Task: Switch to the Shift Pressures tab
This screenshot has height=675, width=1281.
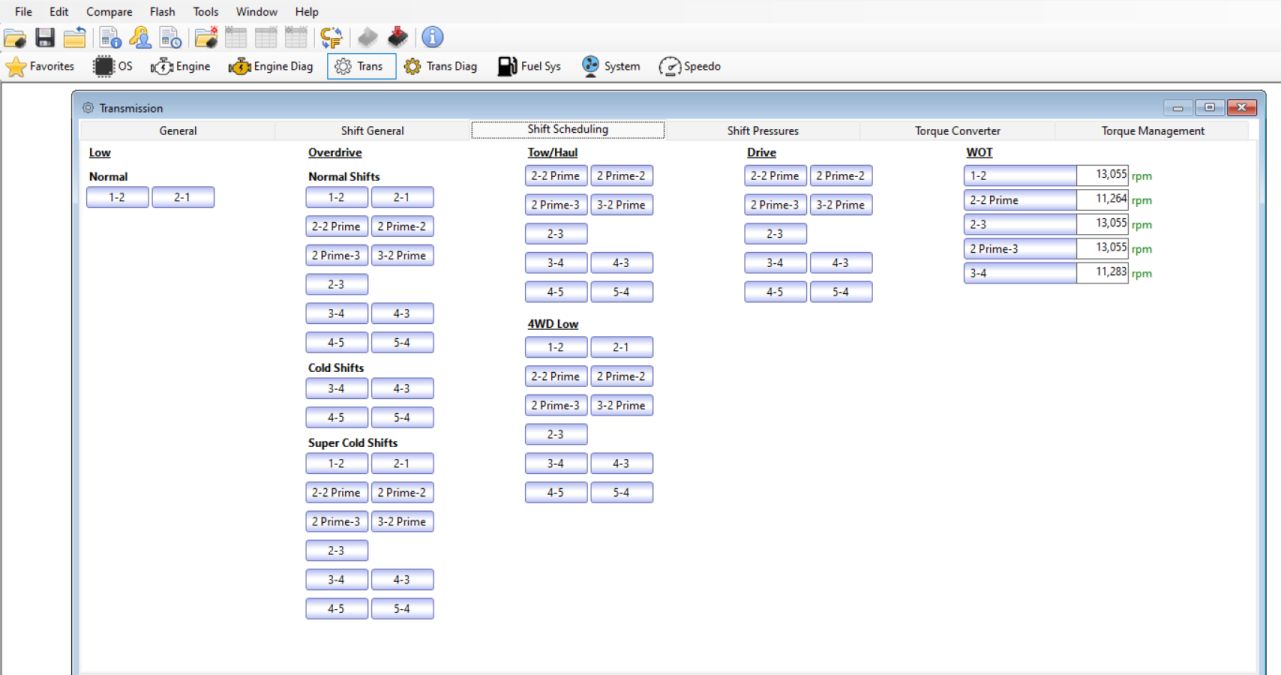Action: pos(762,131)
